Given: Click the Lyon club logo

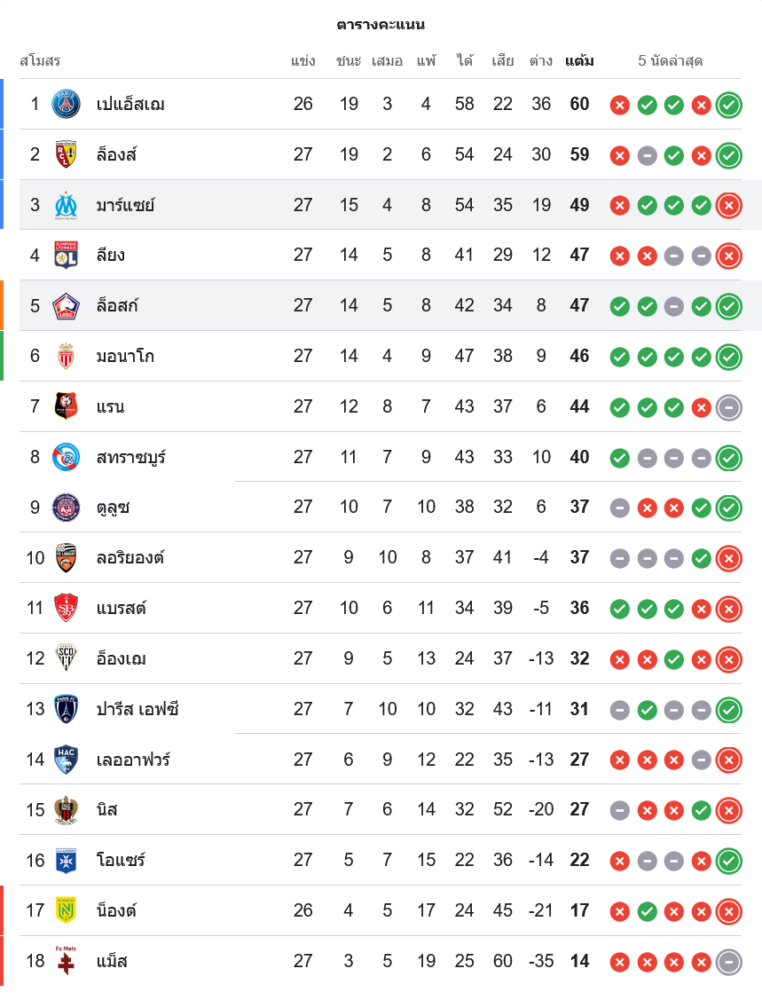Looking at the screenshot, I should point(66,255).
